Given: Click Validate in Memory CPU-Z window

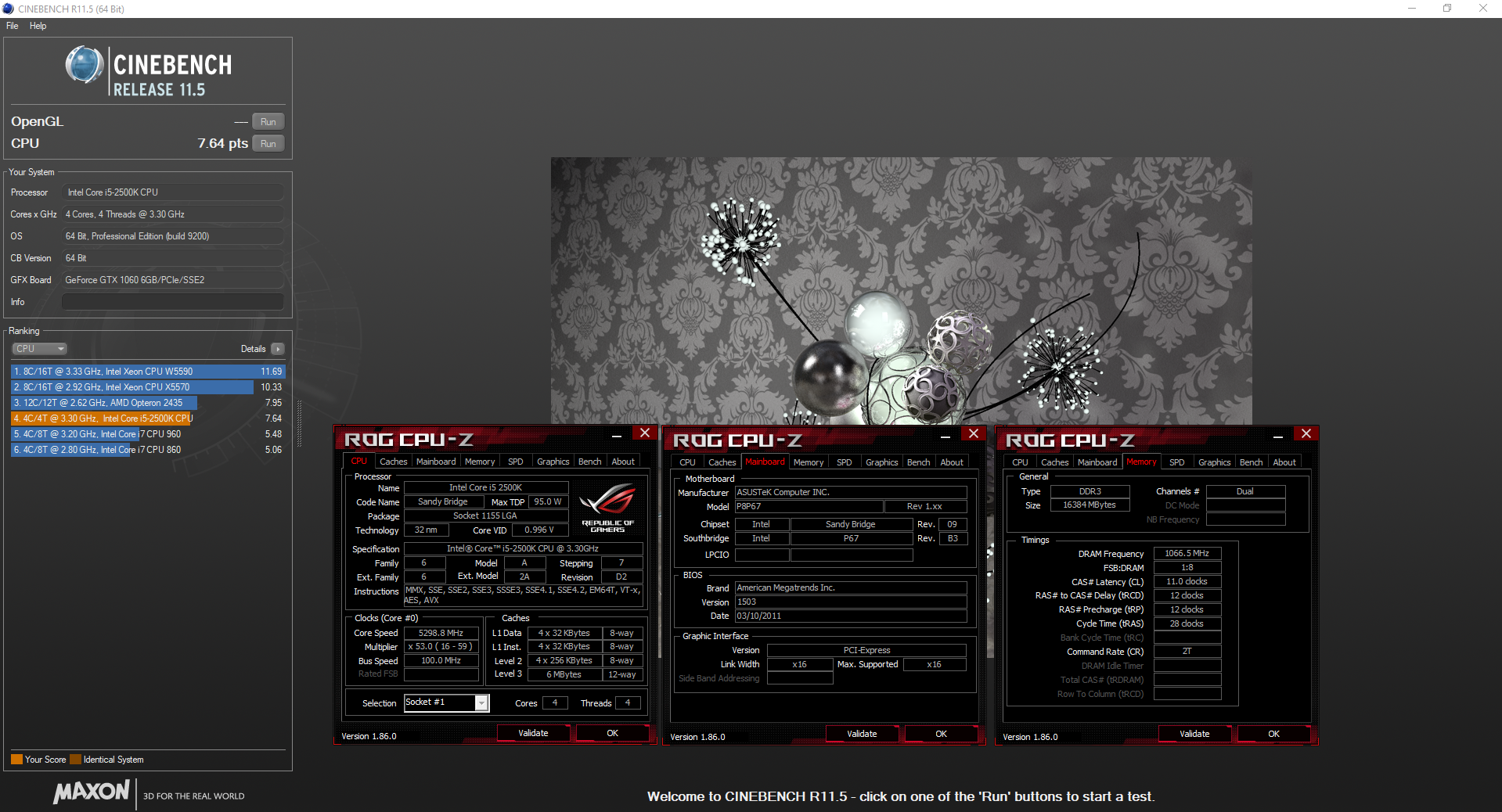Looking at the screenshot, I should [x=1194, y=734].
